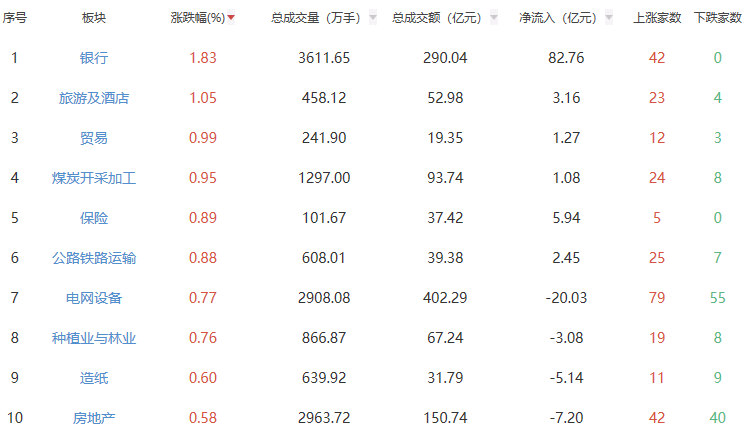Open the 电网设备 sector link
This screenshot has width=744, height=439.
(x=94, y=298)
